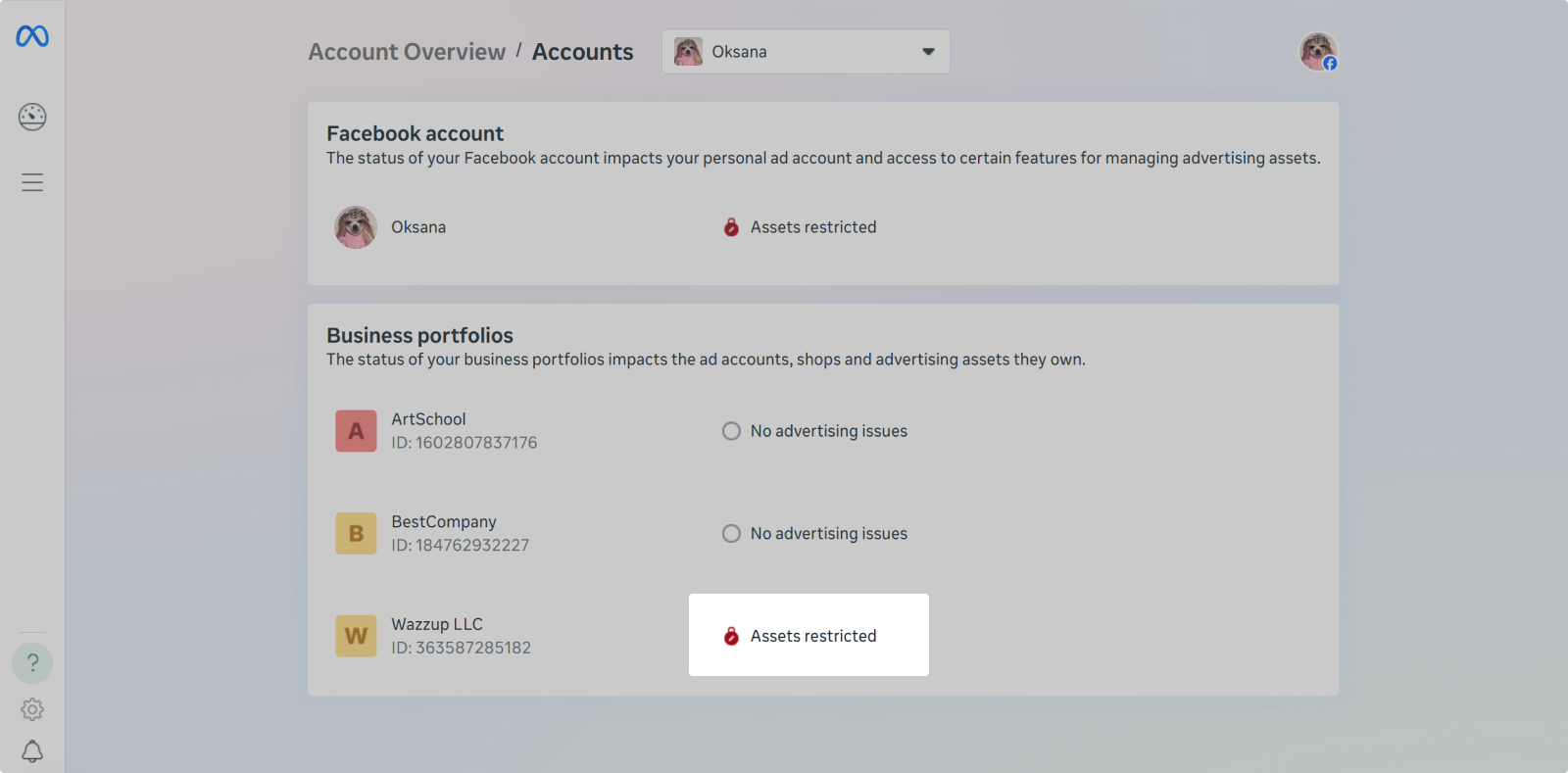
Task: Click No advertising issues for BestCompany
Action: 829,534
